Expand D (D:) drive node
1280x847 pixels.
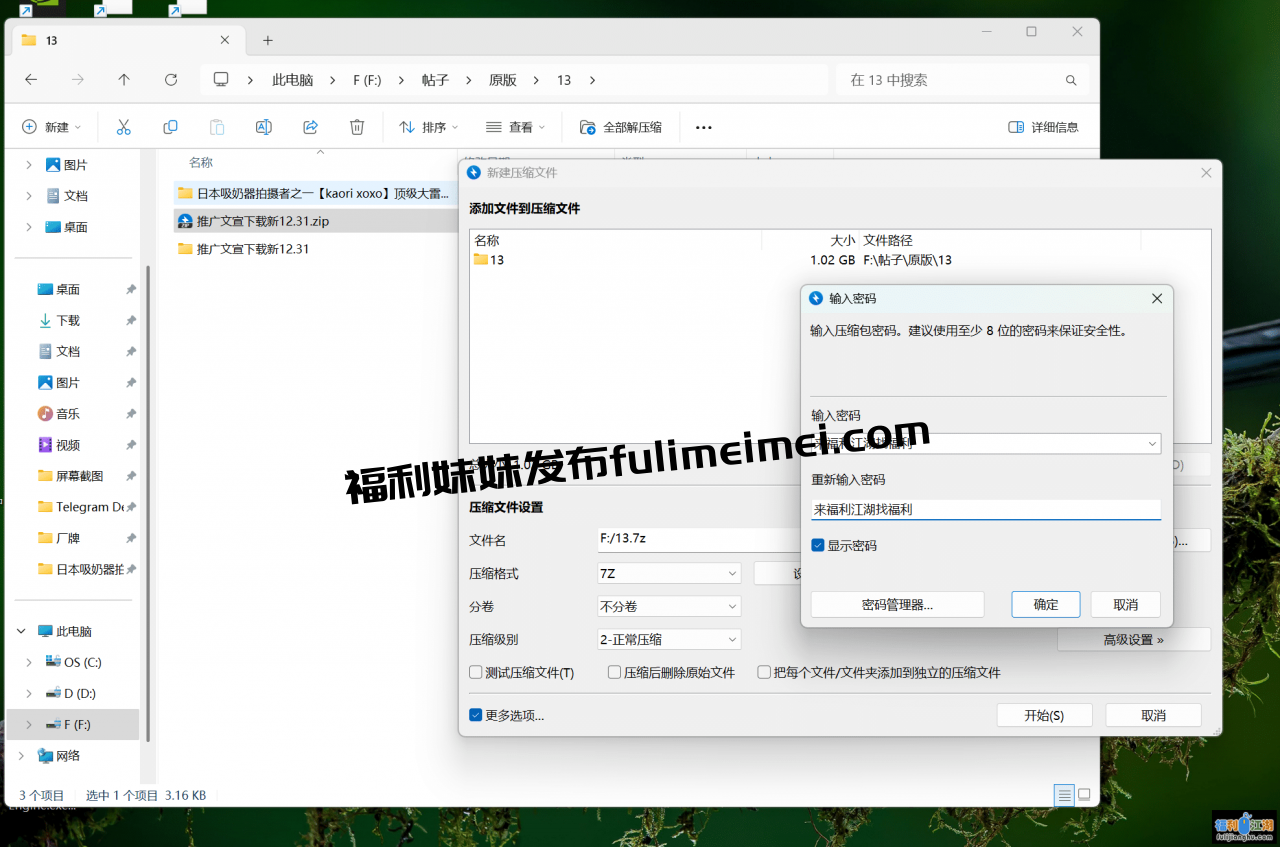click(x=29, y=693)
